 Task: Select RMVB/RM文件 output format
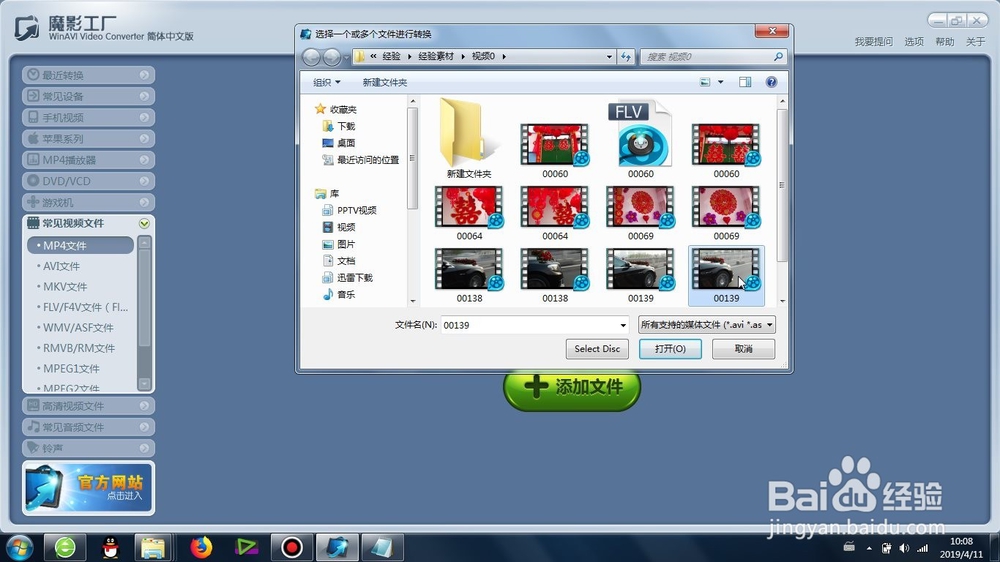coord(78,348)
